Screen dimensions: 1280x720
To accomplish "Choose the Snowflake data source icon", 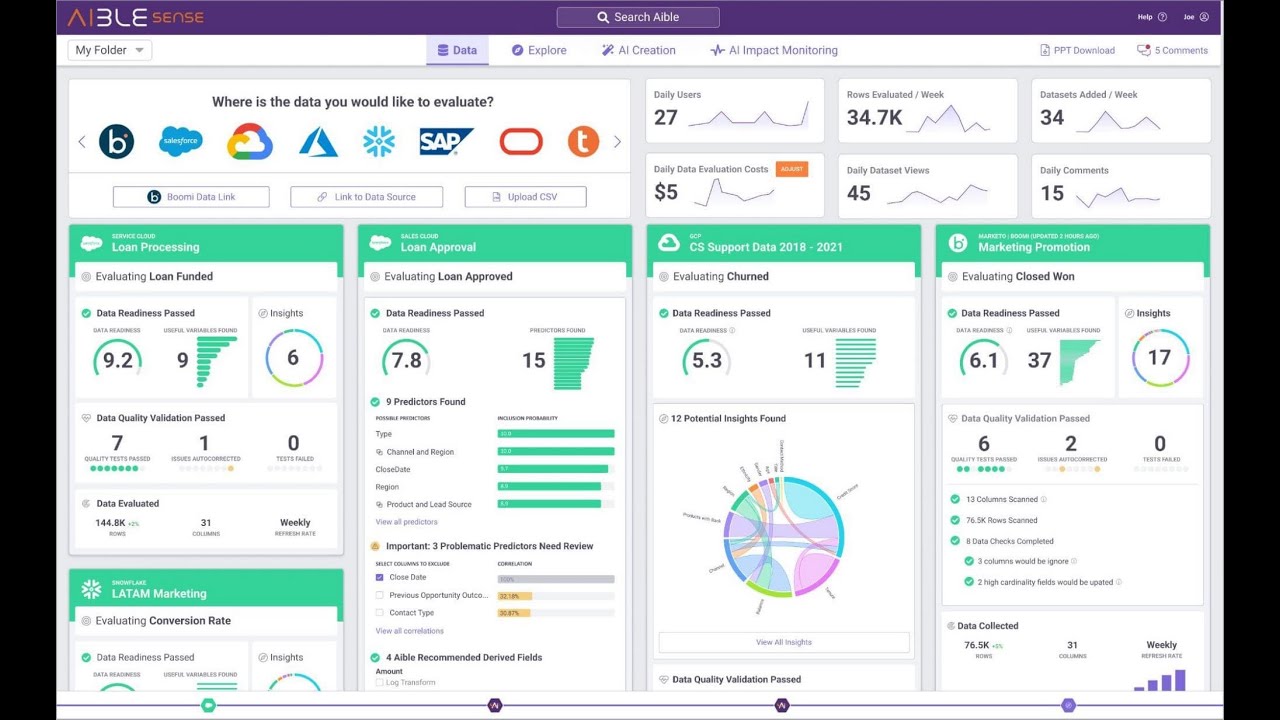I will point(379,142).
